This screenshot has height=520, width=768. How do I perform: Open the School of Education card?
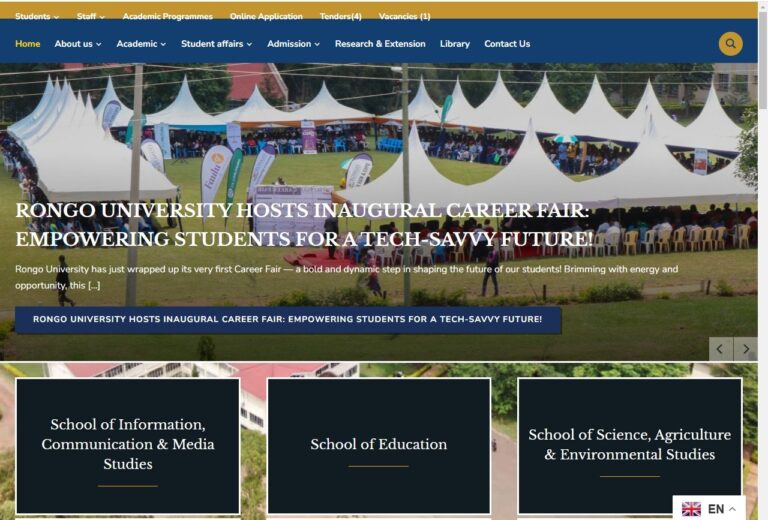click(x=379, y=446)
